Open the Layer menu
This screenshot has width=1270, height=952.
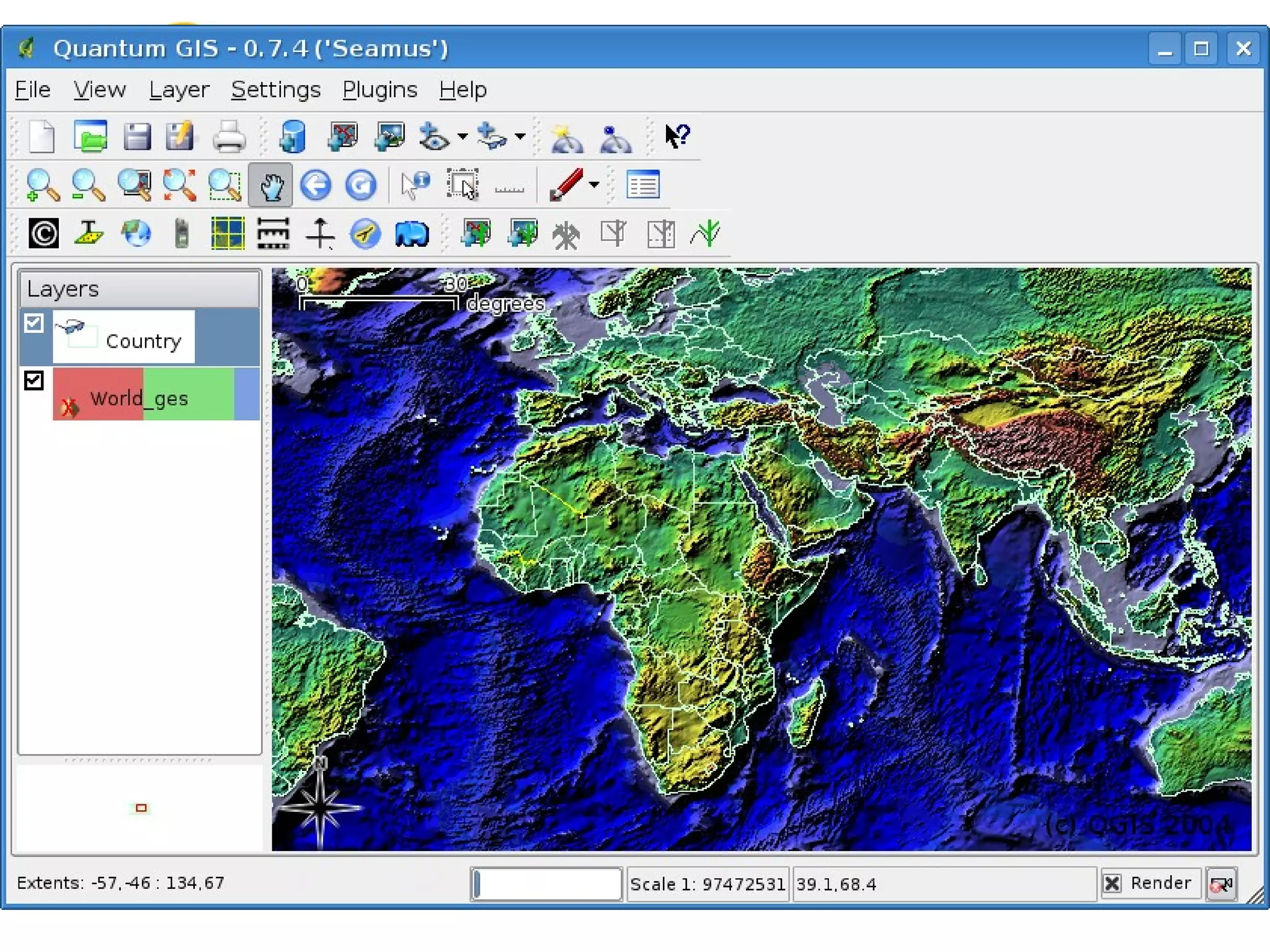(x=179, y=90)
